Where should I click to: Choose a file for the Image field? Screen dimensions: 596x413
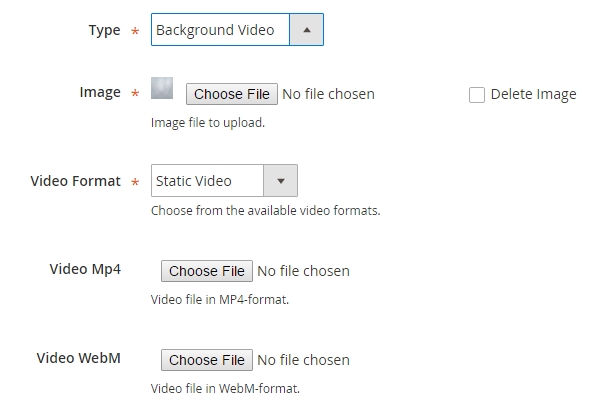pos(232,94)
